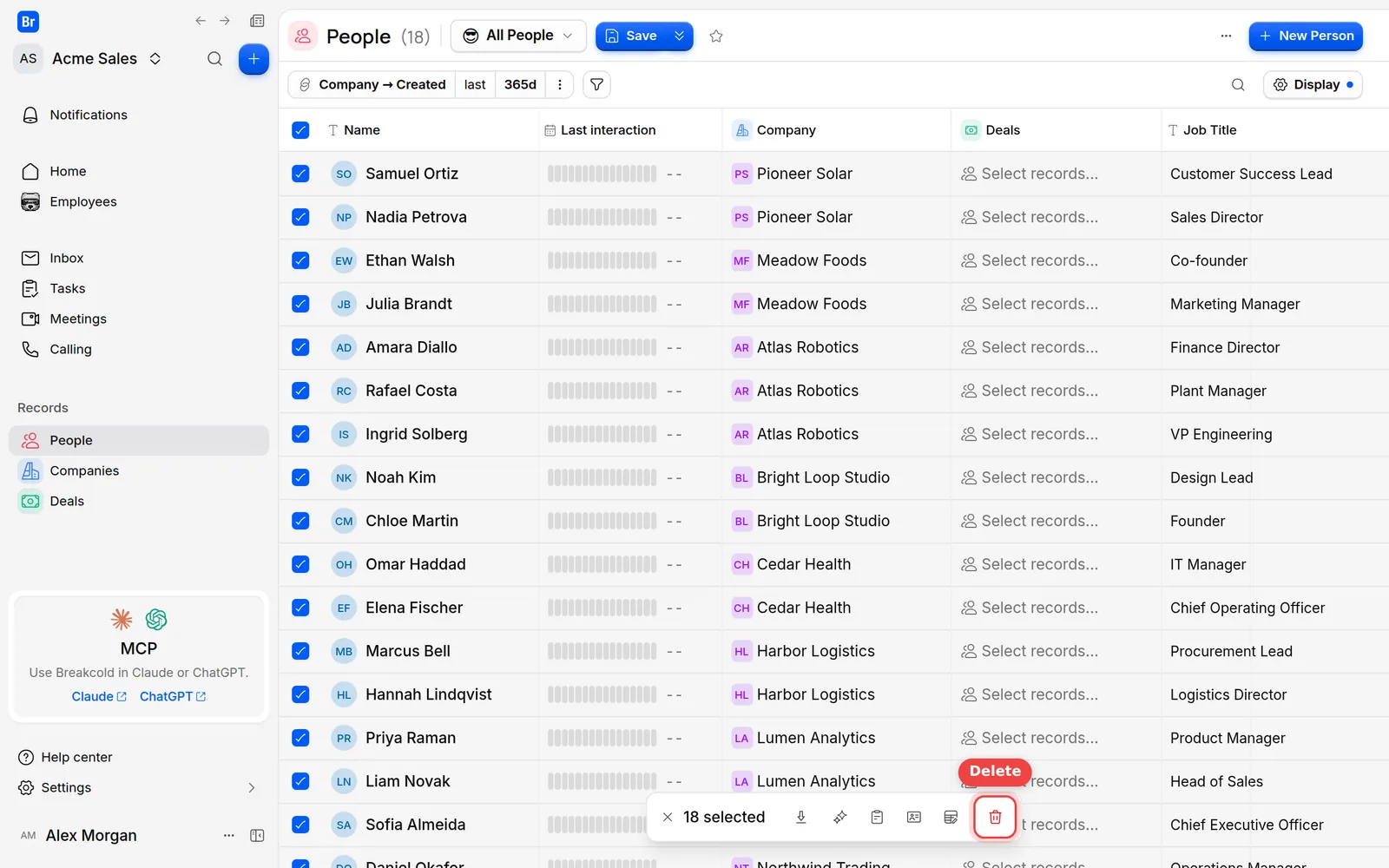The height and width of the screenshot is (868, 1389).
Task: Click the Breakcold logo icon
Action: [28, 22]
